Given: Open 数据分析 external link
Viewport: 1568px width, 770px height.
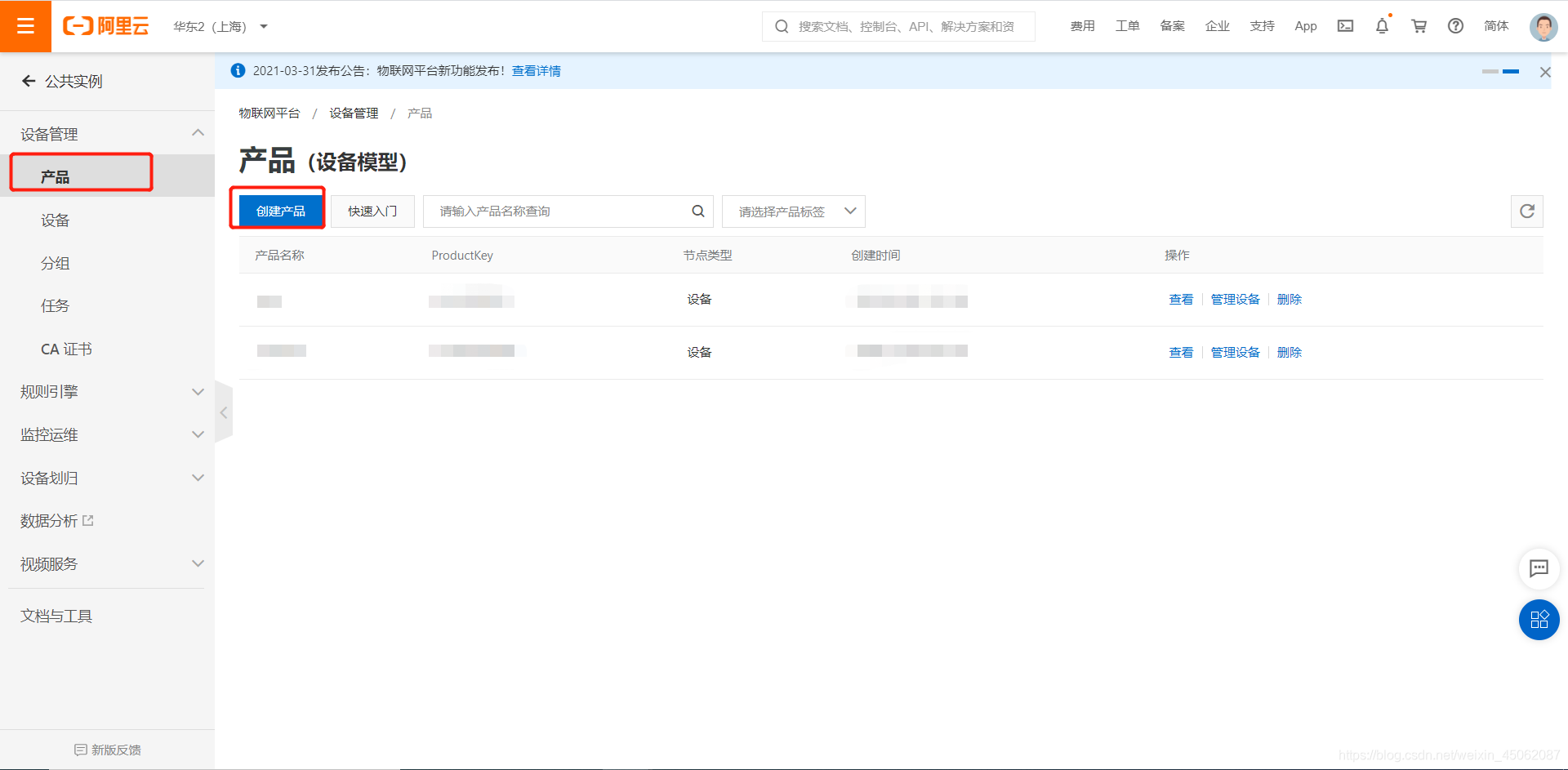Looking at the screenshot, I should pos(57,520).
